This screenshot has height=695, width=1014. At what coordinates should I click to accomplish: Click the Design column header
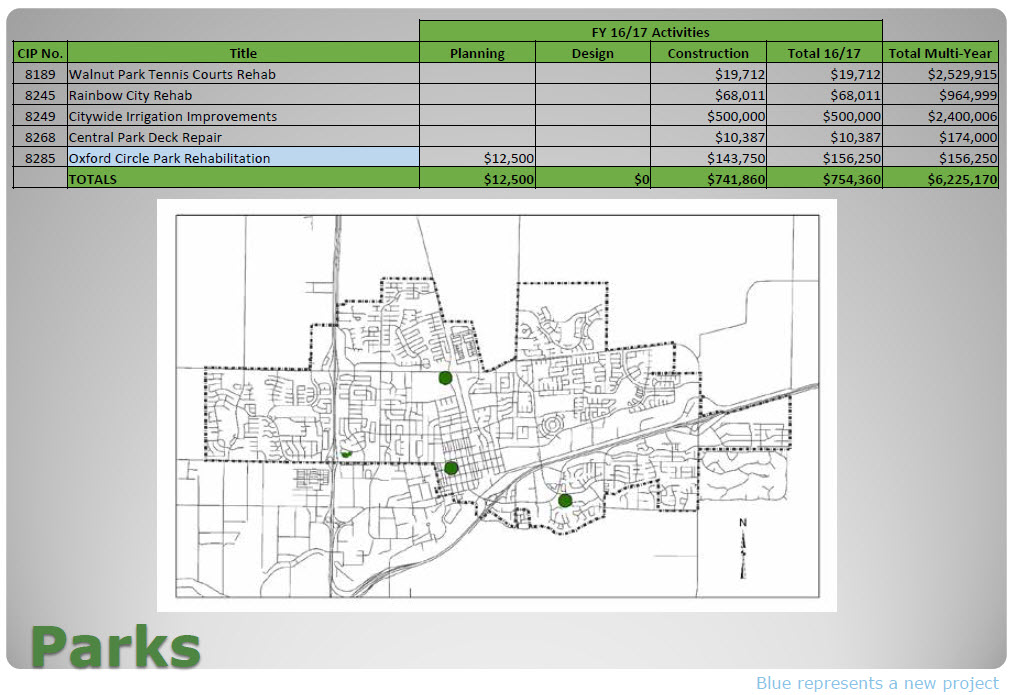point(592,53)
